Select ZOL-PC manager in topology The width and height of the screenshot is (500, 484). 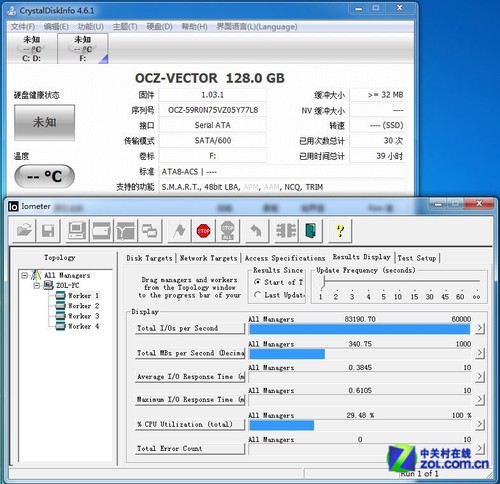point(62,285)
